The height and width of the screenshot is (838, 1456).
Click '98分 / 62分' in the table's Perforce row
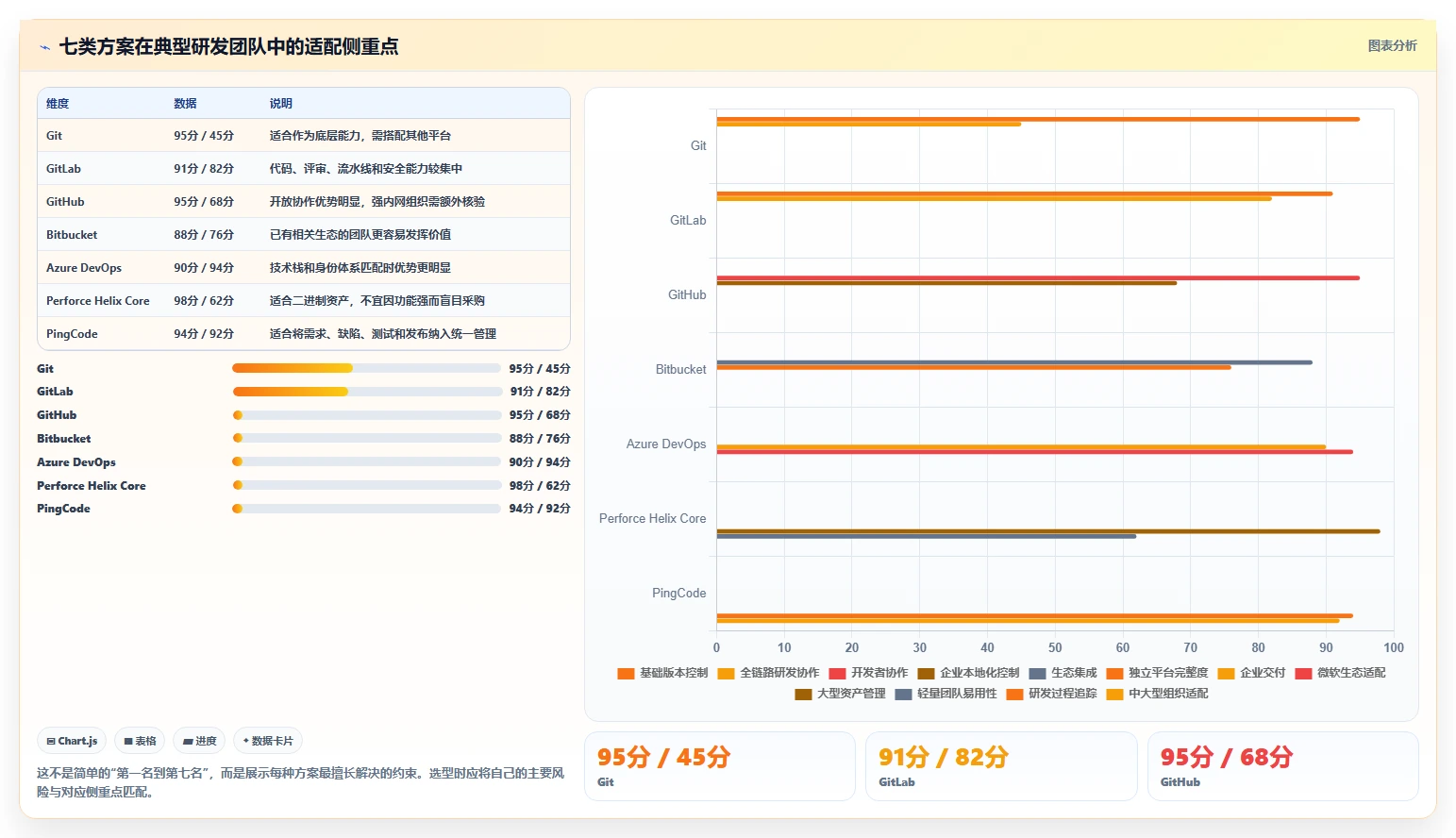(204, 301)
